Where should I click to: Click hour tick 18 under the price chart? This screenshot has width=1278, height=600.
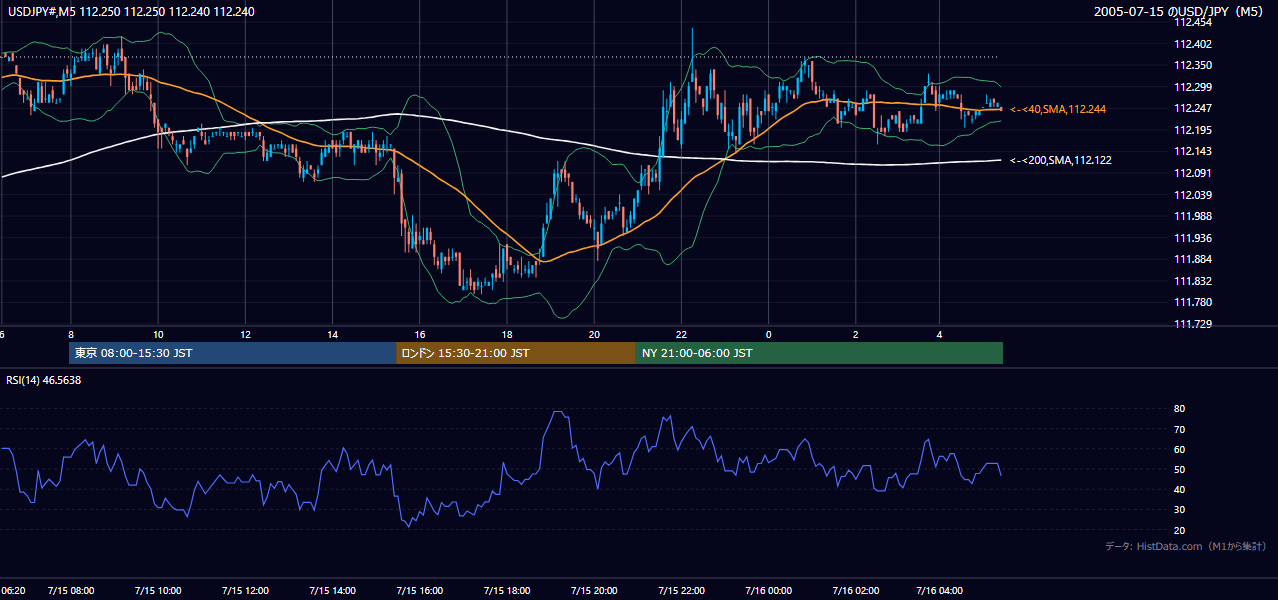click(x=506, y=334)
